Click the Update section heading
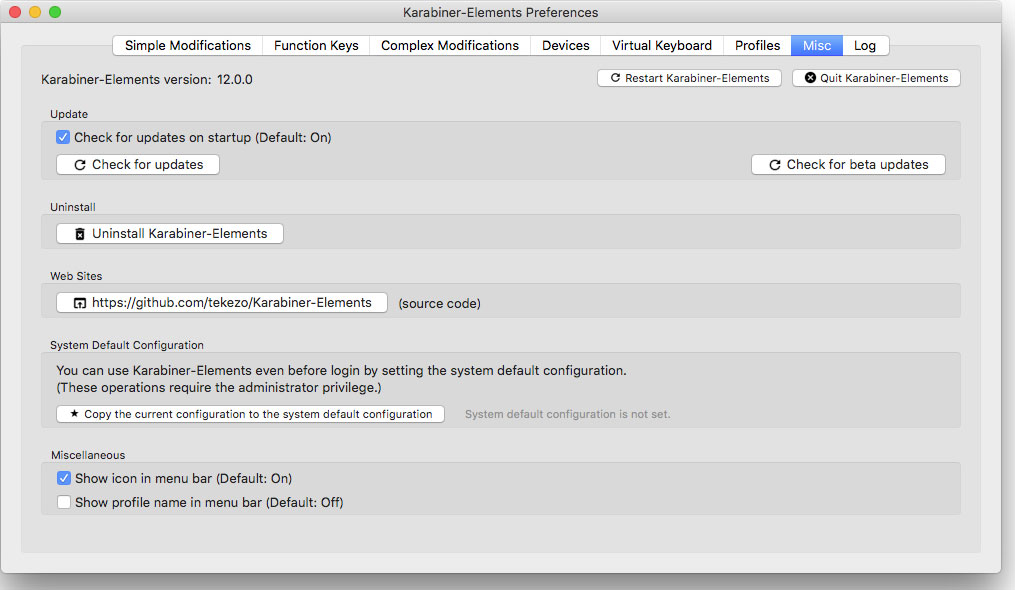Viewport: 1015px width, 590px height. [x=69, y=114]
